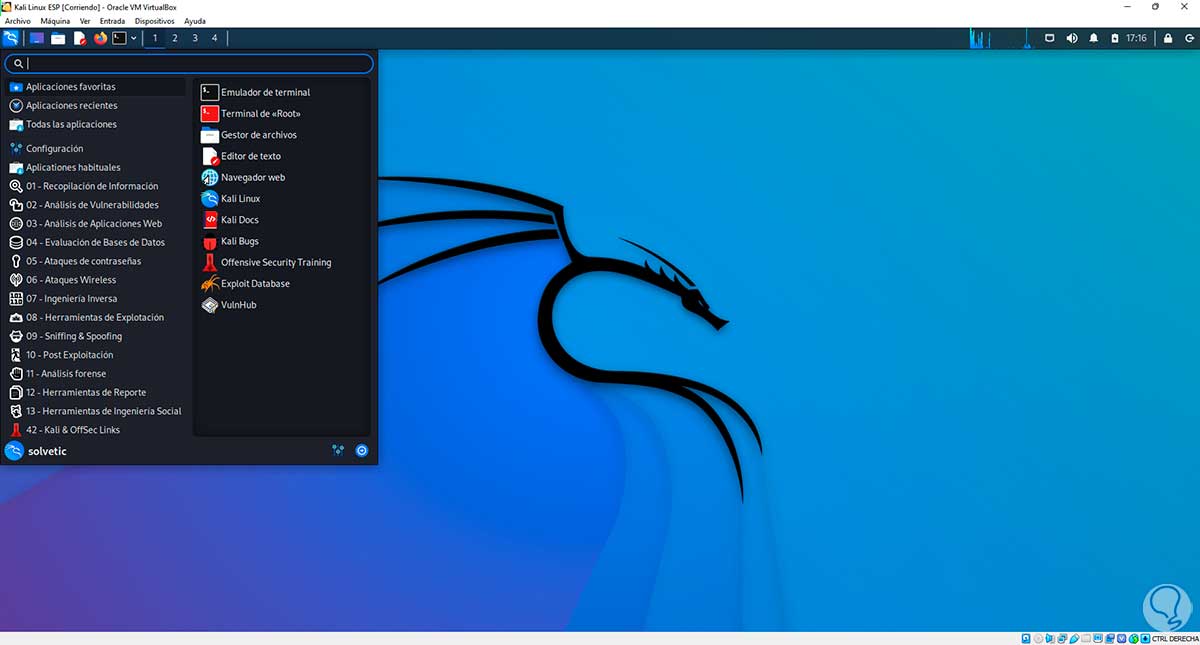Open 03 - Análisis de Aplicaciones Web

coord(96,224)
